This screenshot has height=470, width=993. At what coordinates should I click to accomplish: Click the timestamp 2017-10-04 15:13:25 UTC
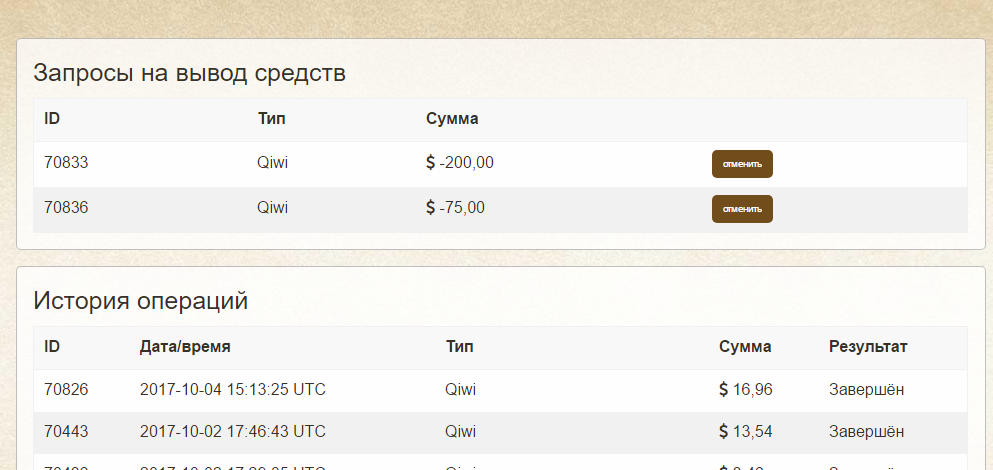click(233, 389)
